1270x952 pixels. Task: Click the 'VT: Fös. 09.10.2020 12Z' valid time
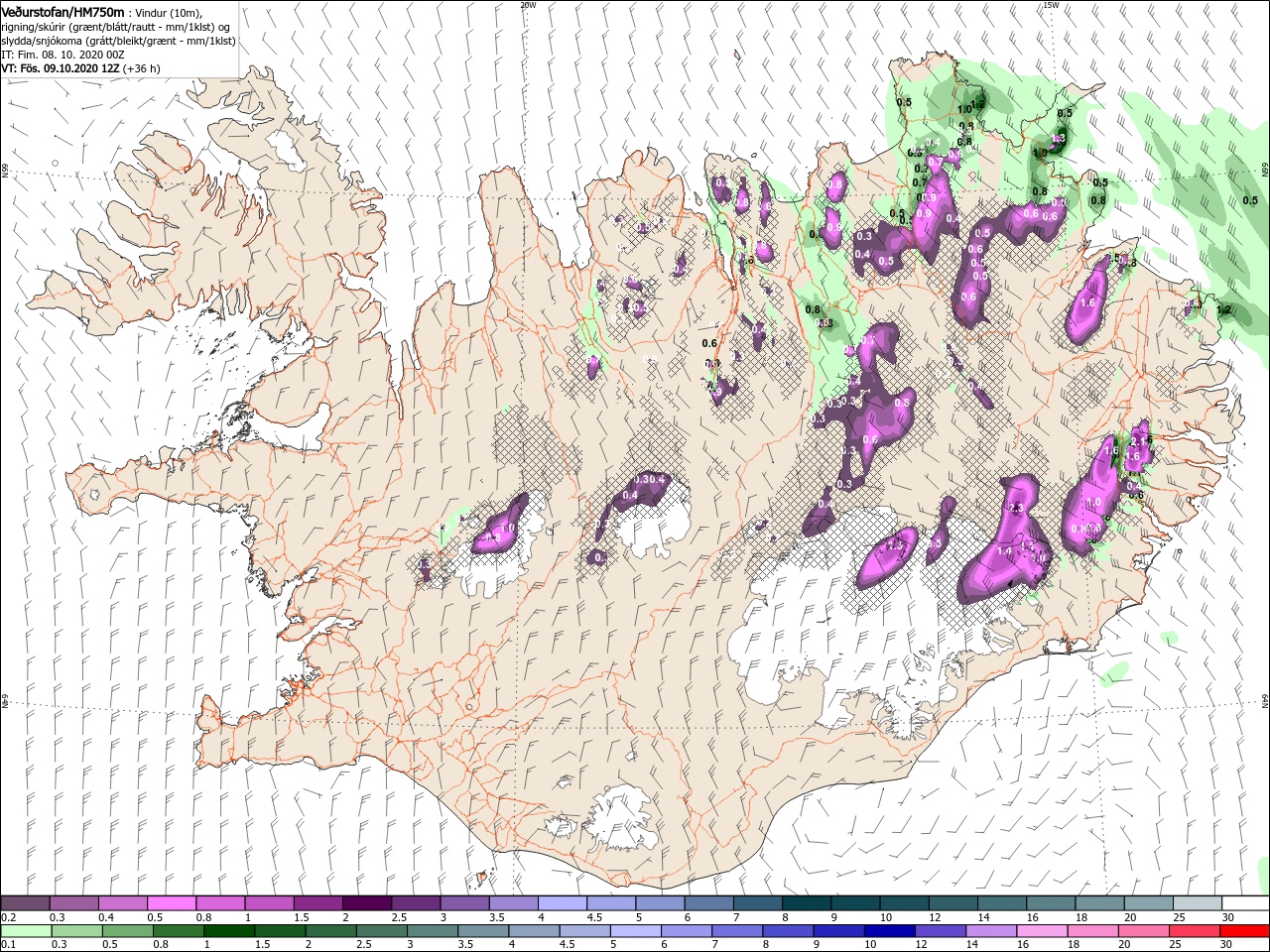click(61, 68)
